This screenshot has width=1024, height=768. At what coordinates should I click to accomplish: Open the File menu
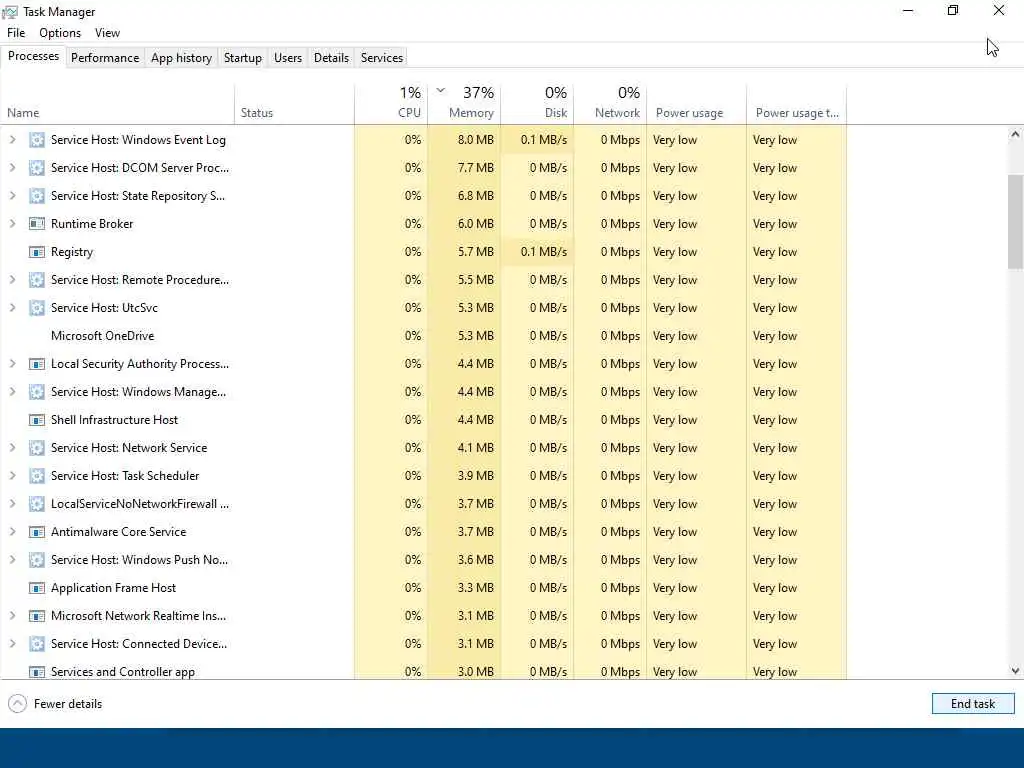[x=16, y=33]
